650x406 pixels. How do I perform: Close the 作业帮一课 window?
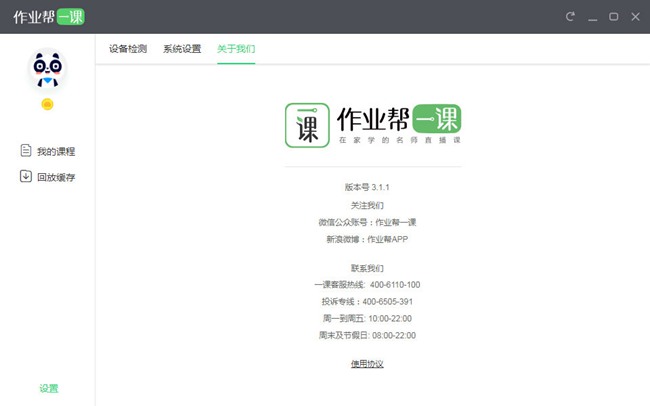pyautogui.click(x=635, y=17)
